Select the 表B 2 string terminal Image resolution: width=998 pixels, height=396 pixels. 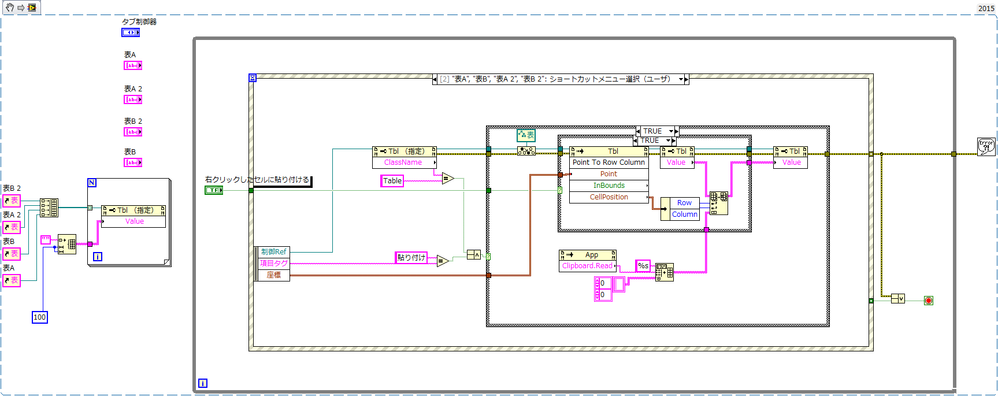(132, 132)
